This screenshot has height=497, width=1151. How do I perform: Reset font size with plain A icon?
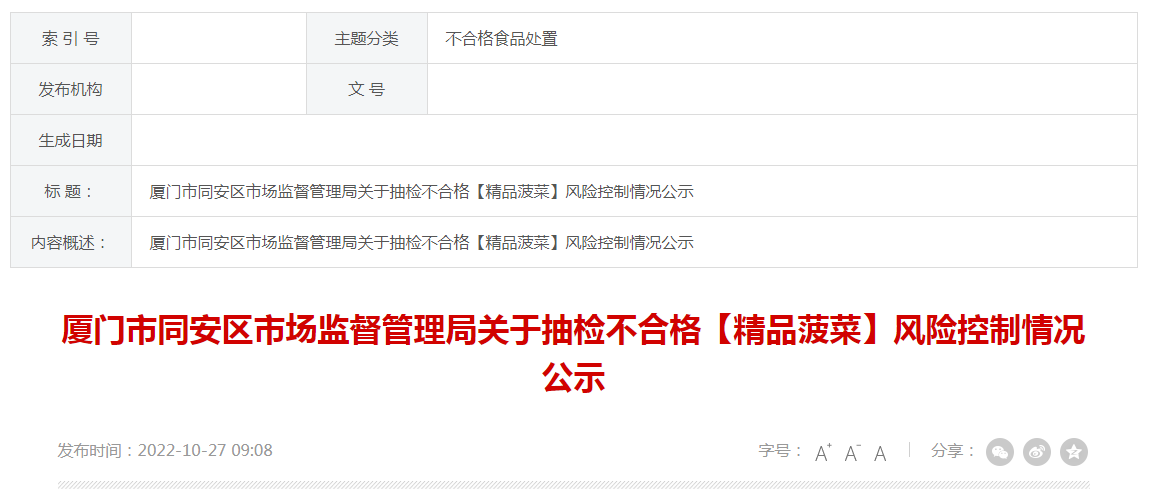click(880, 453)
